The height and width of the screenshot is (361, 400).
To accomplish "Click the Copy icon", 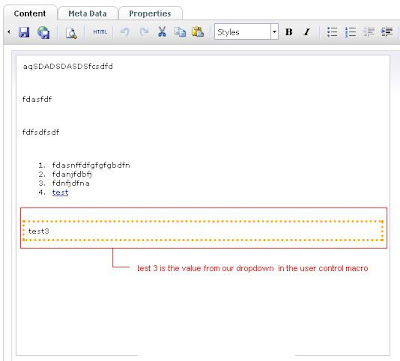I will [x=180, y=32].
